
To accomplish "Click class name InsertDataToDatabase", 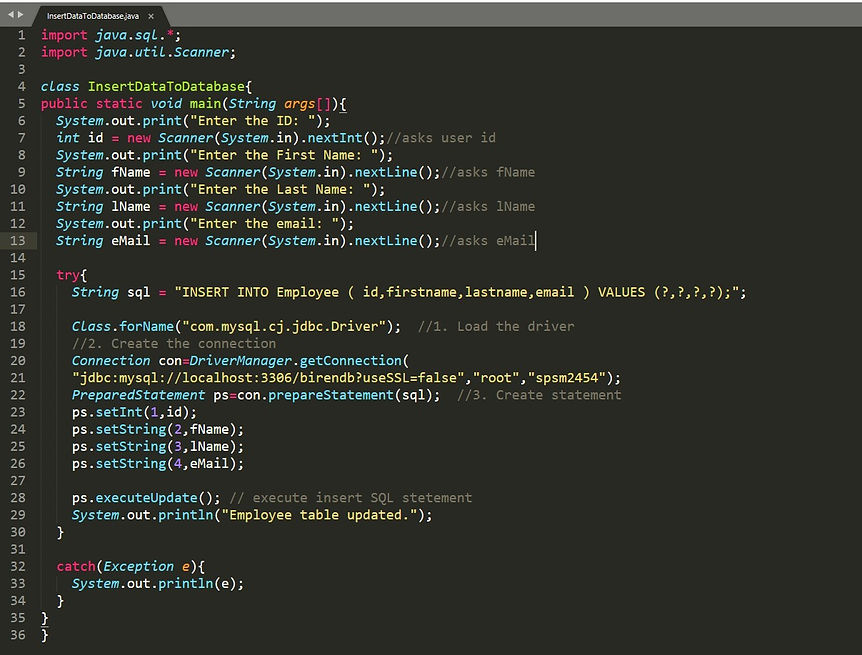I will click(x=166, y=86).
